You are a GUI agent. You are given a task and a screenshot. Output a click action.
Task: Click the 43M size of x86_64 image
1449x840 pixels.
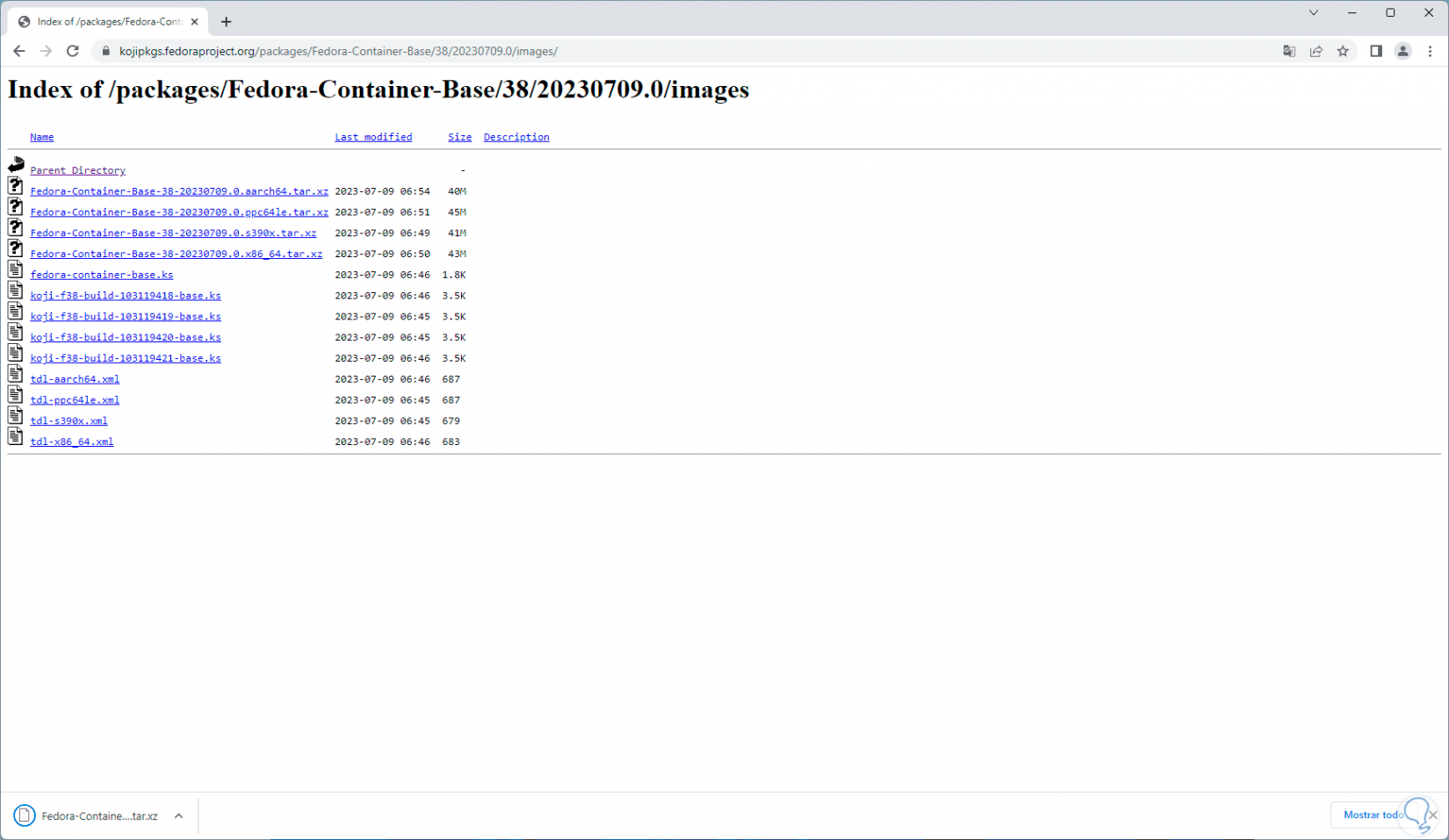[x=457, y=255]
